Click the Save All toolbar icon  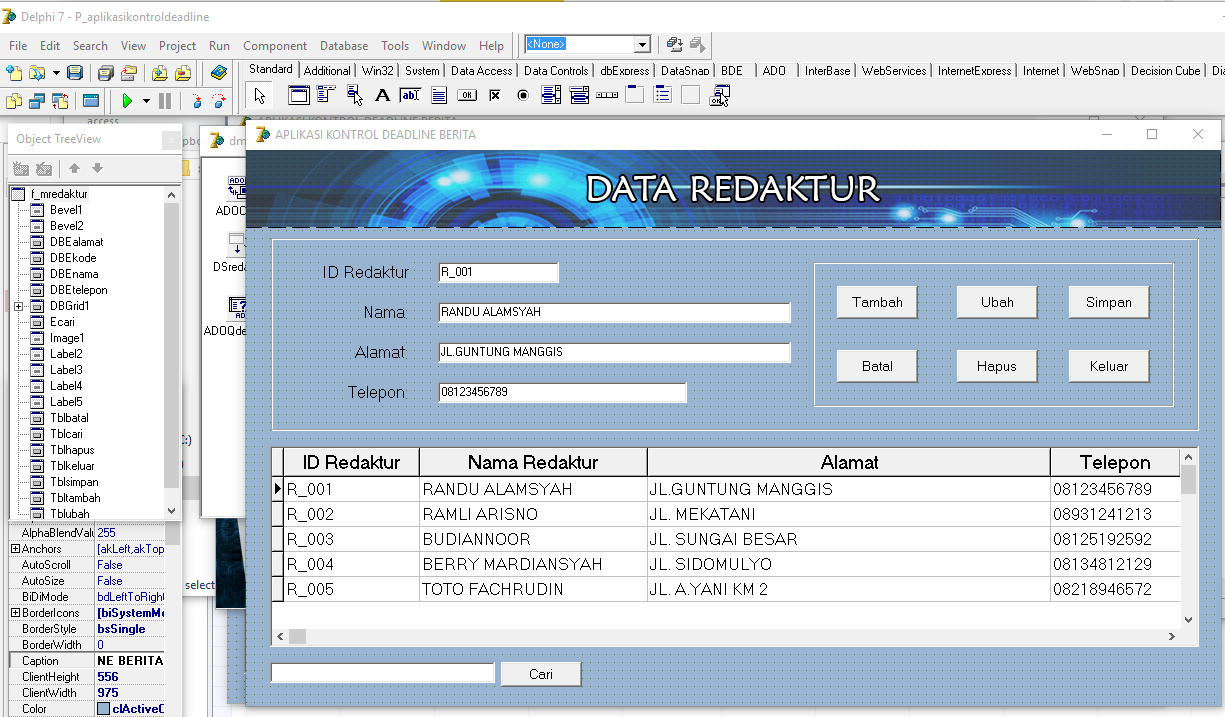[x=105, y=73]
